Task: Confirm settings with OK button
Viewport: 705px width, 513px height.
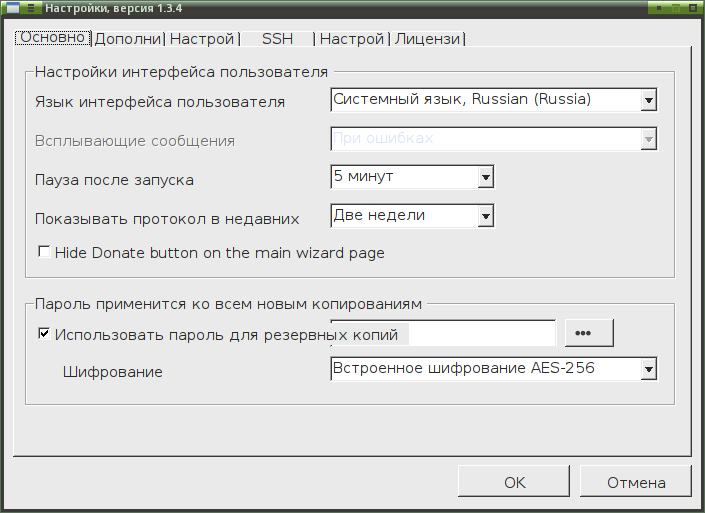Action: 514,482
